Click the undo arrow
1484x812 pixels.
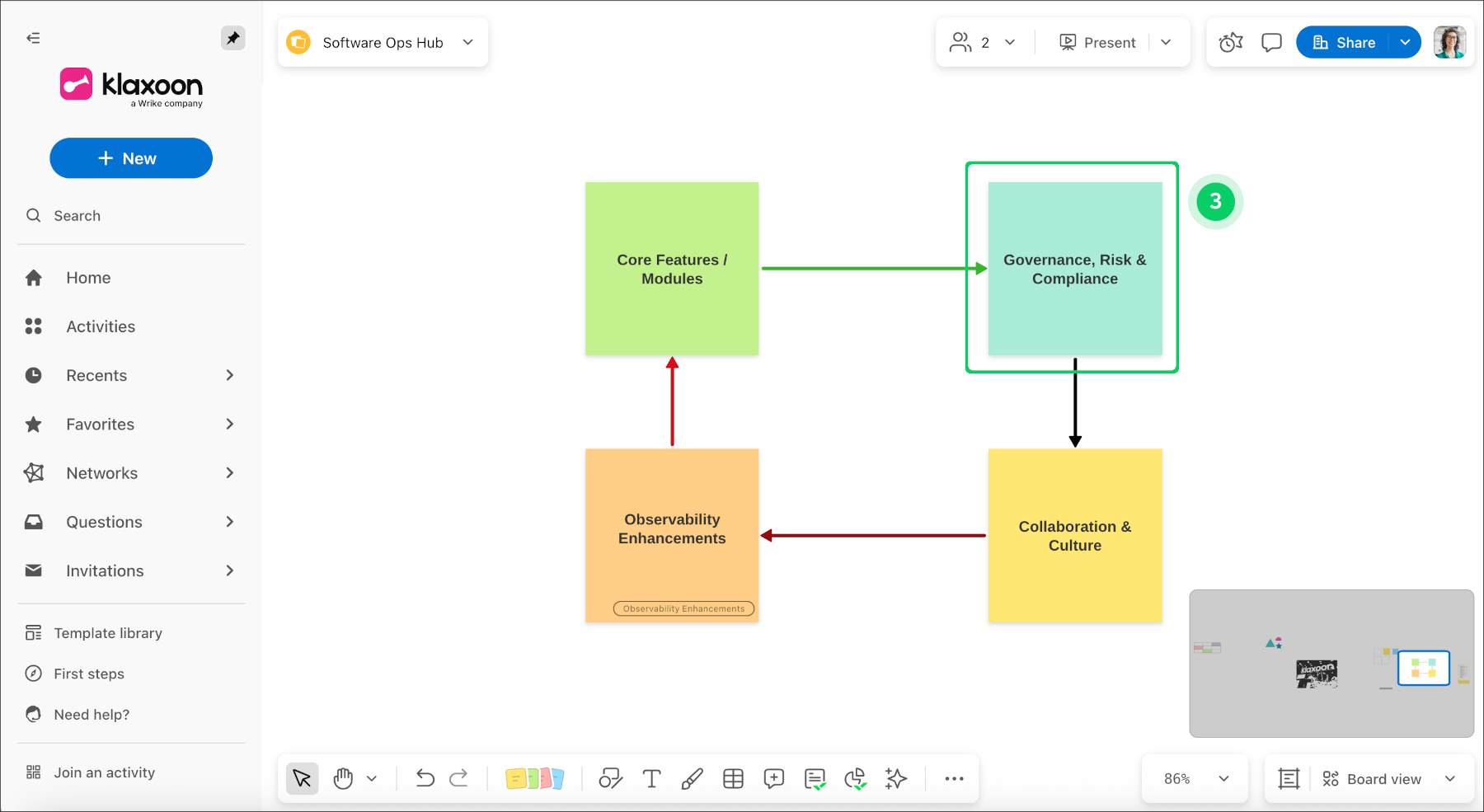point(425,778)
